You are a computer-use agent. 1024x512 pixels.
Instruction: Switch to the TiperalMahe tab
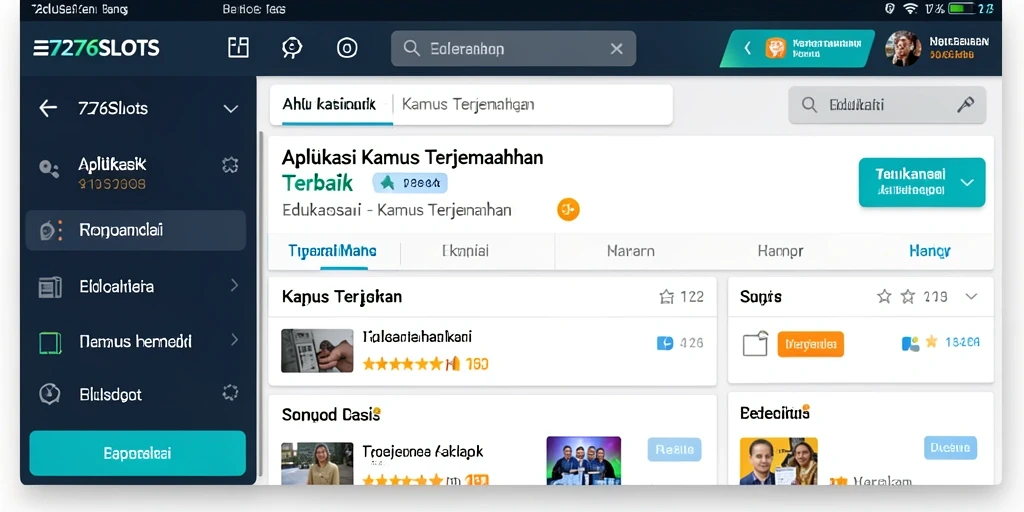[332, 251]
